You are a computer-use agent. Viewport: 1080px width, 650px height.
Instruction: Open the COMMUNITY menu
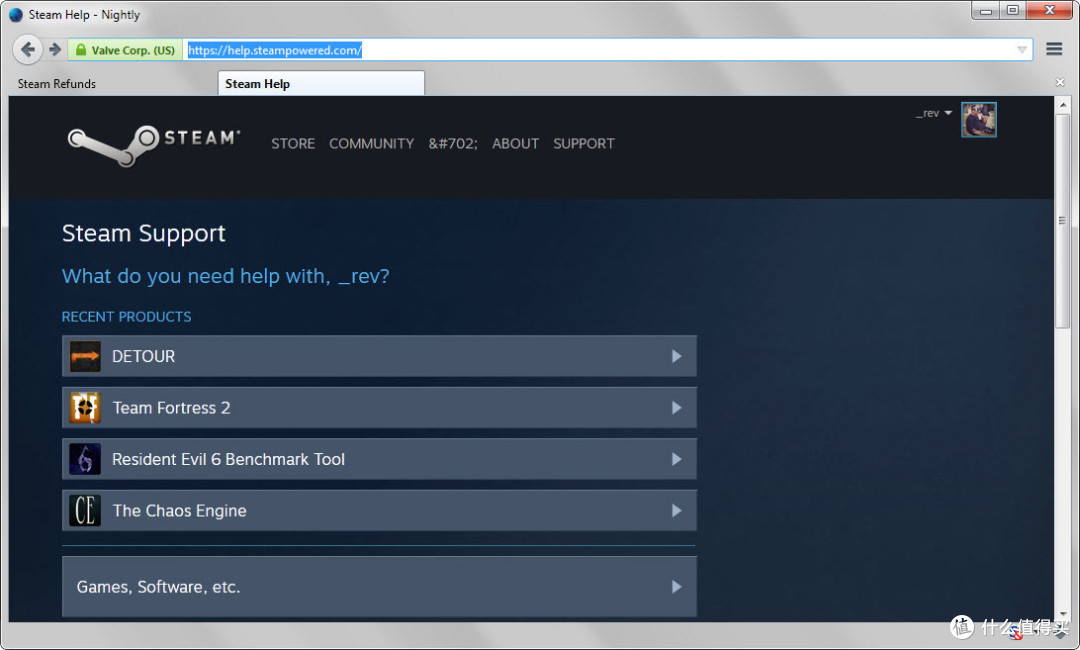tap(371, 143)
